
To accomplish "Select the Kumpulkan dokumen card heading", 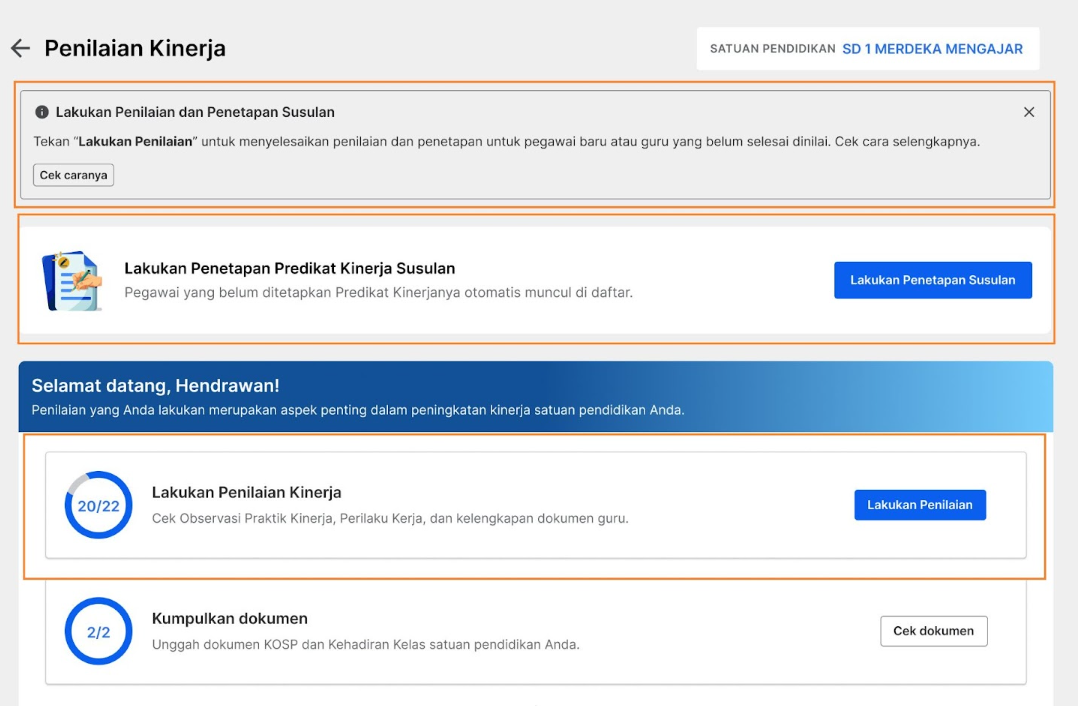I will [x=230, y=618].
